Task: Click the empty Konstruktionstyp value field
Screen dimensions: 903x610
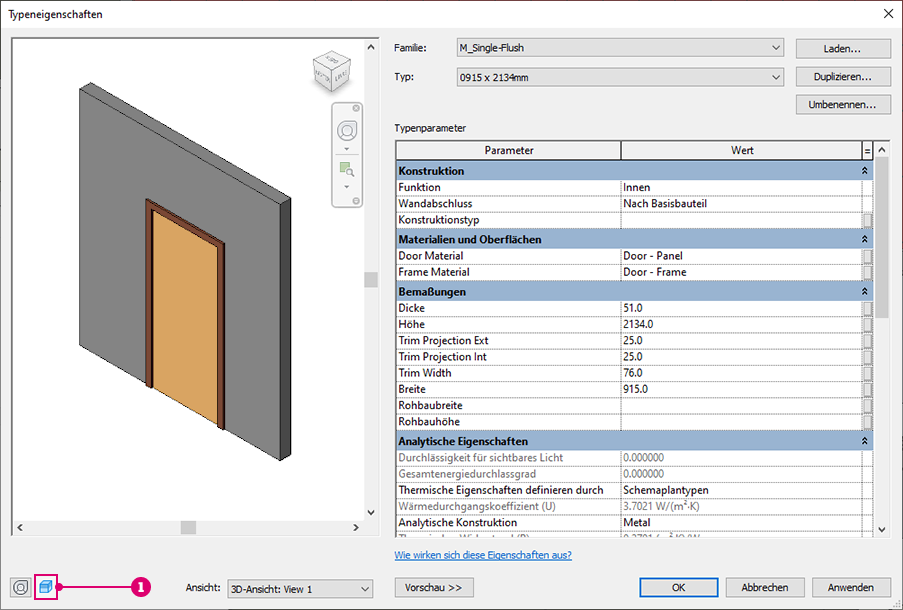Action: (x=741, y=220)
